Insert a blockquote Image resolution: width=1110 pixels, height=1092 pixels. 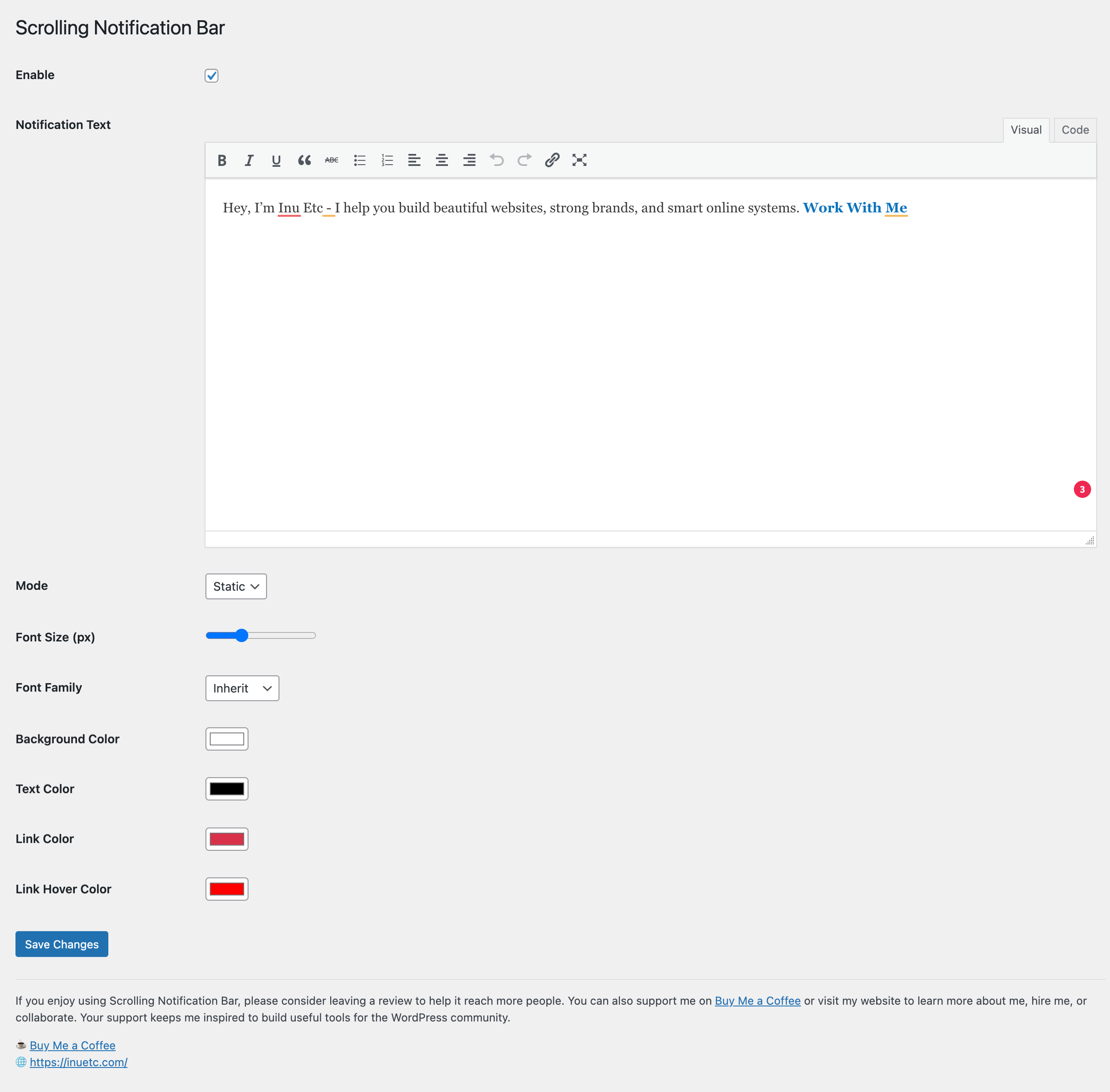(304, 161)
